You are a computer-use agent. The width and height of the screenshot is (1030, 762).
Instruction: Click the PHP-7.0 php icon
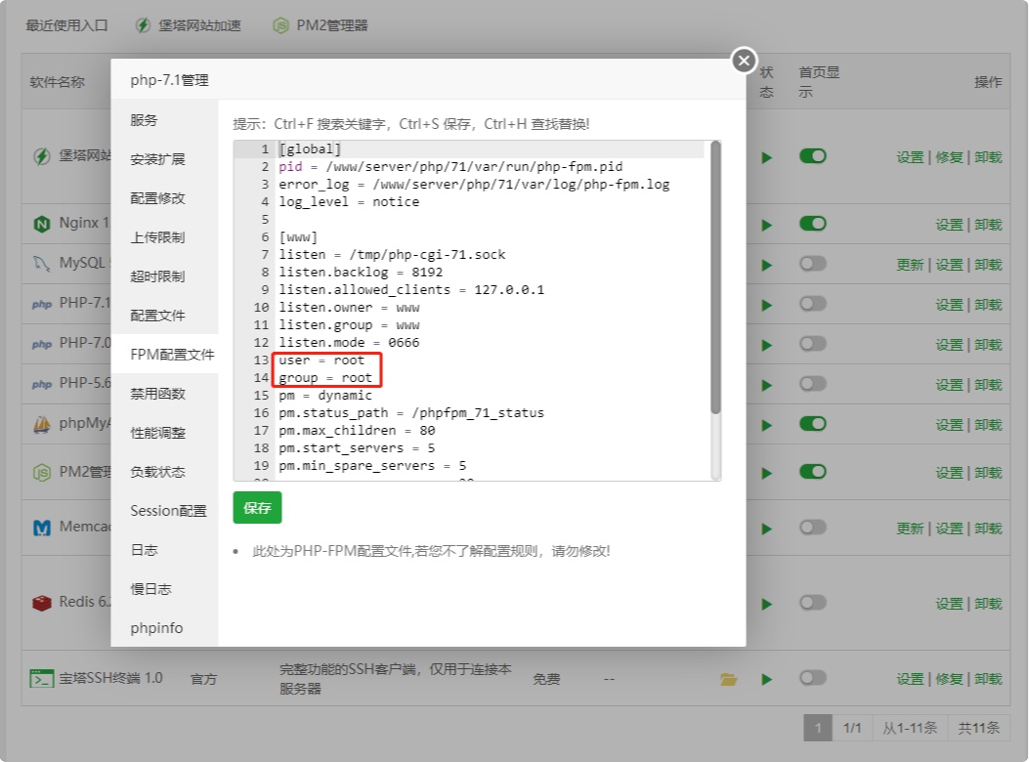[x=41, y=344]
